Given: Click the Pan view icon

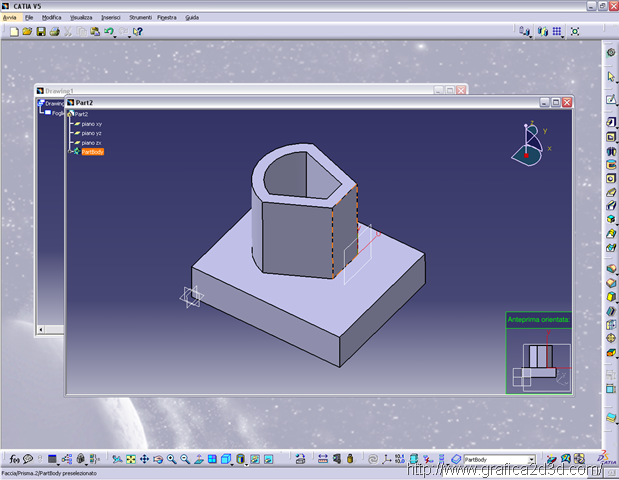Looking at the screenshot, I should point(144,459).
